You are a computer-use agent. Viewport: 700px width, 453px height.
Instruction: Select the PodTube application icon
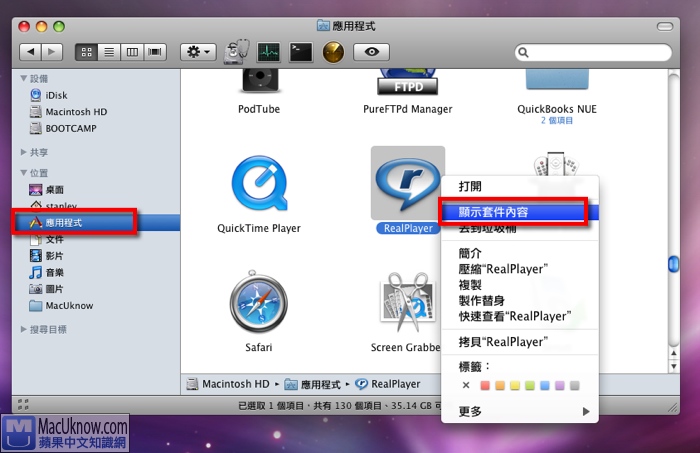point(260,81)
